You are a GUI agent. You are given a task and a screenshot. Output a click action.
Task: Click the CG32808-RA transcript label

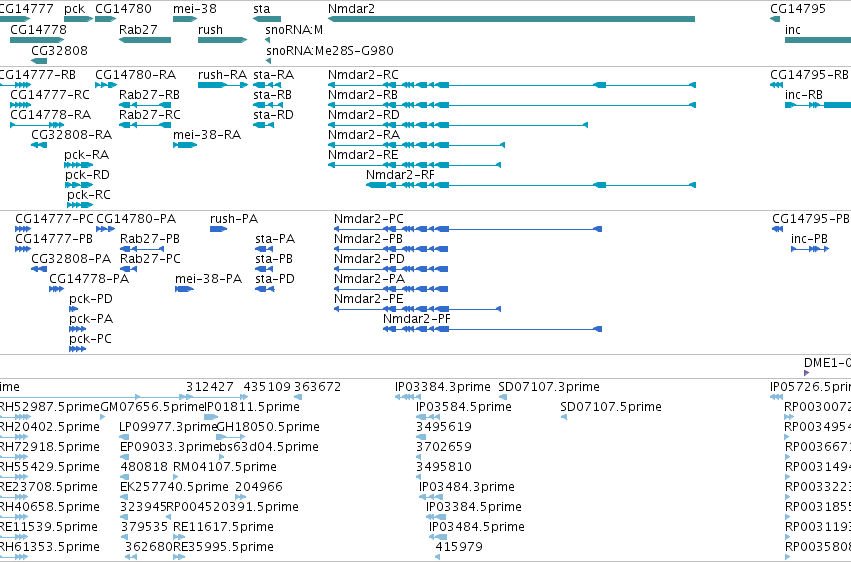click(72, 135)
